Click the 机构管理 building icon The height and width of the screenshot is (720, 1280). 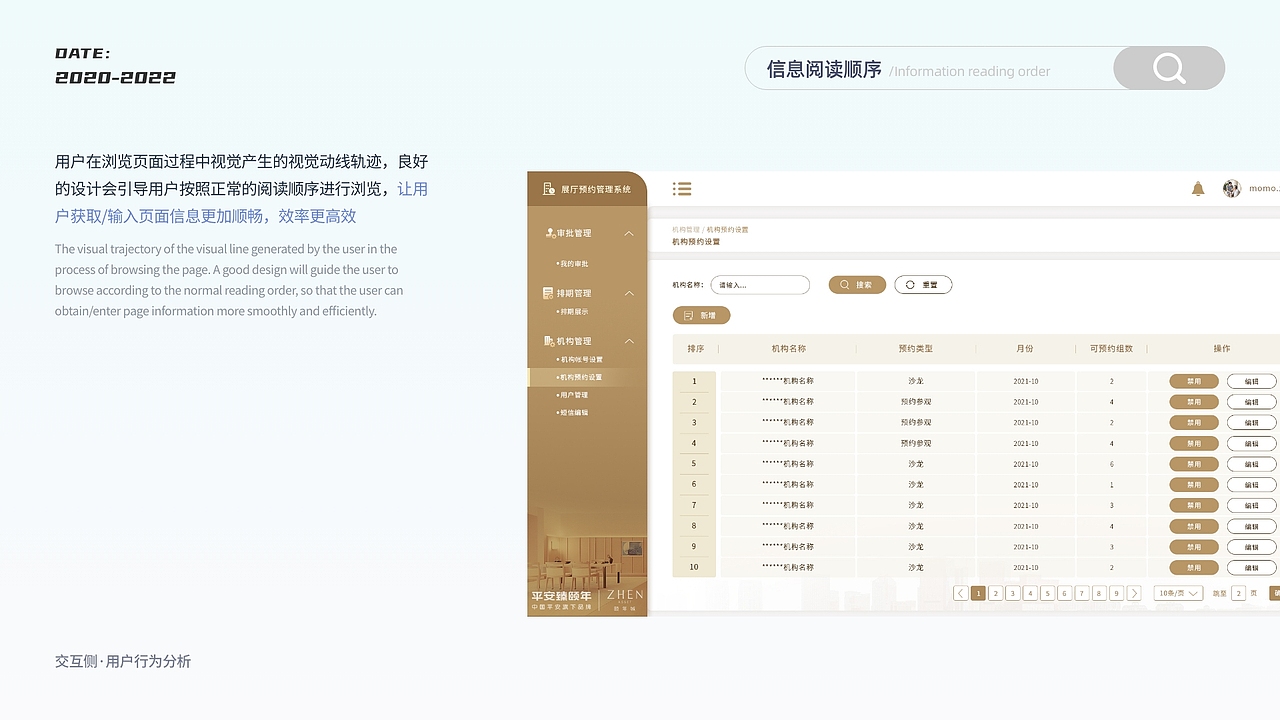548,341
